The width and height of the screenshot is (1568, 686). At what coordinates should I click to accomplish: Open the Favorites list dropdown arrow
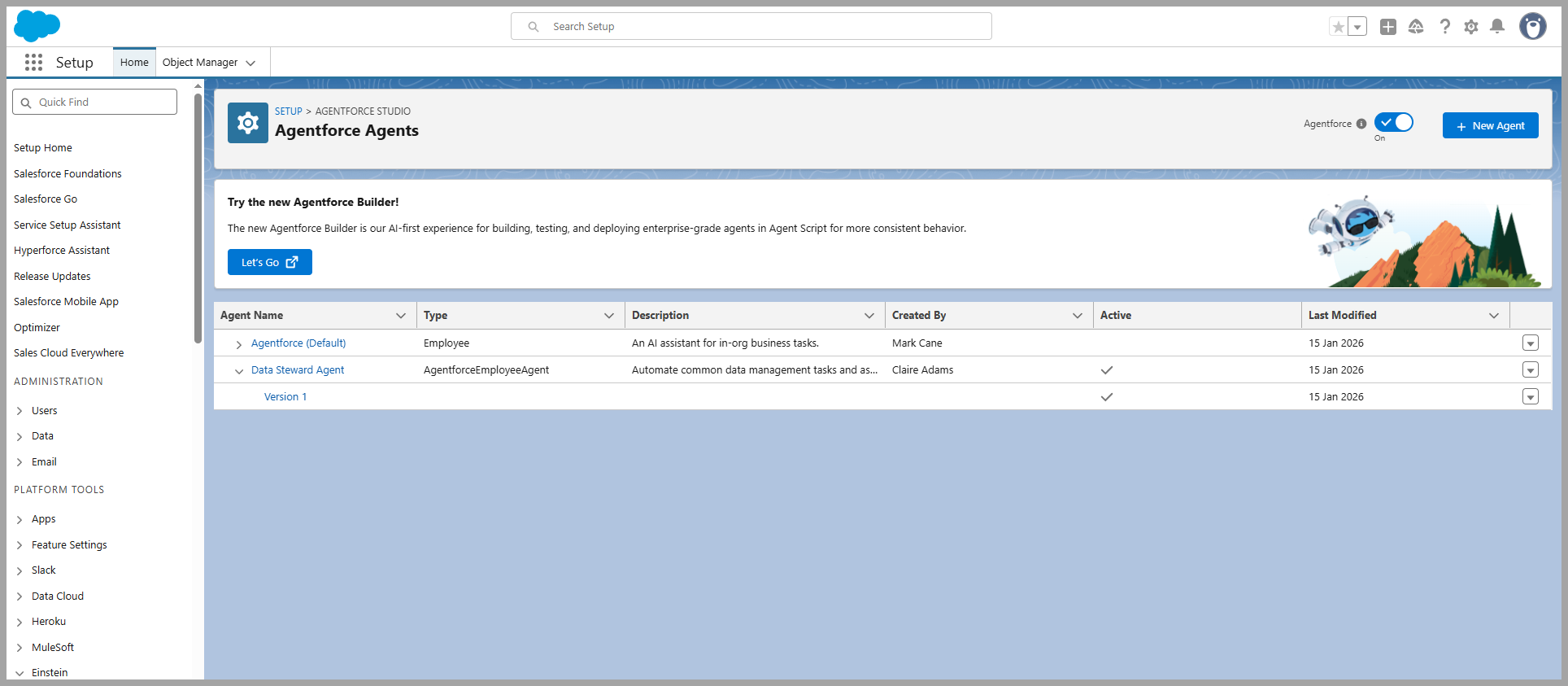(x=1357, y=27)
